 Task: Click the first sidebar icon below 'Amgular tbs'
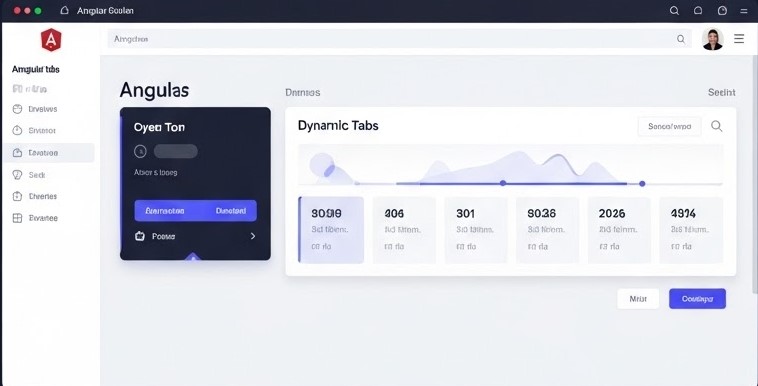pos(17,89)
